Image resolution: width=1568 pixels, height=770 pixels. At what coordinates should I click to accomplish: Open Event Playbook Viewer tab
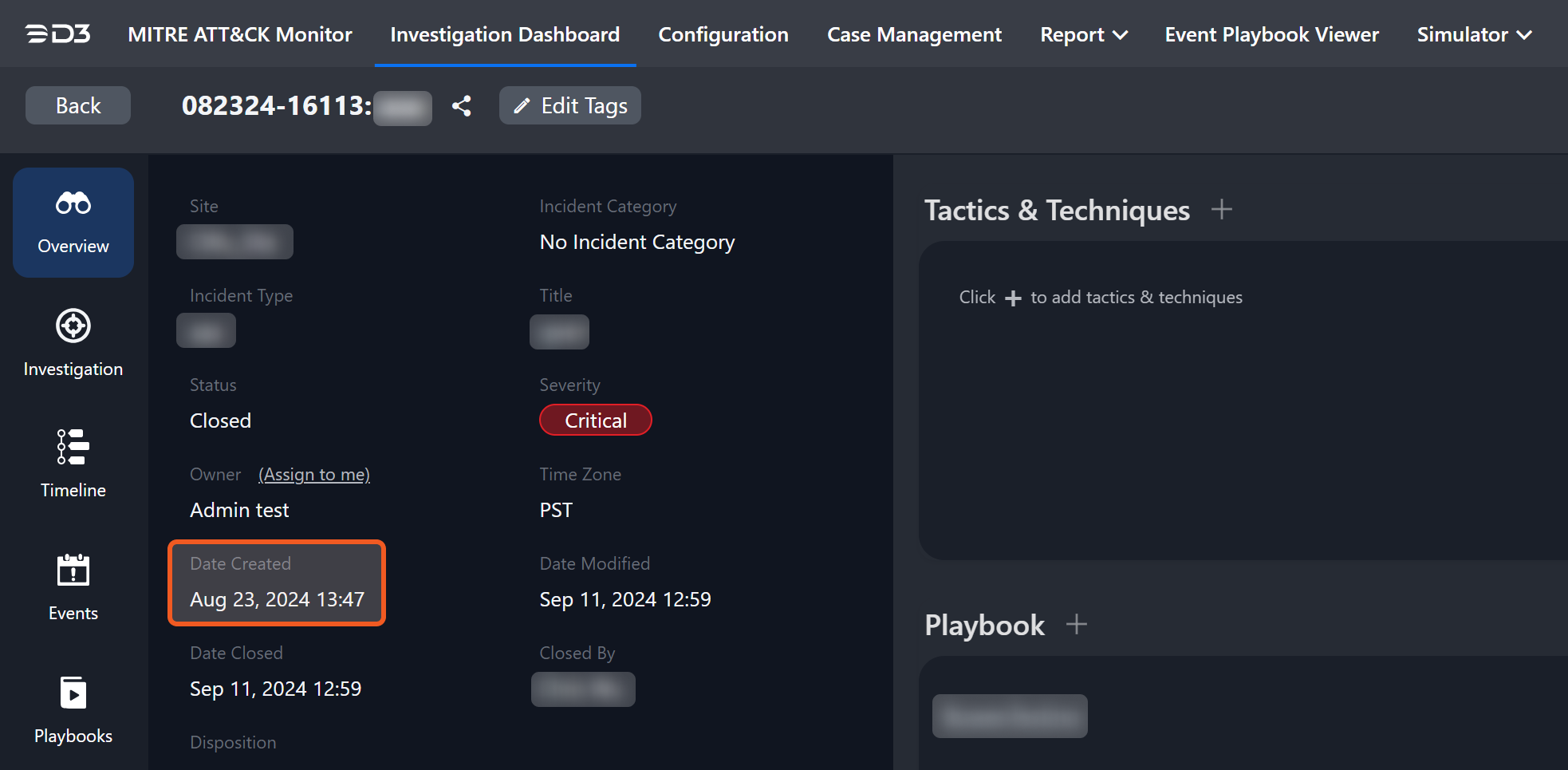(x=1271, y=35)
